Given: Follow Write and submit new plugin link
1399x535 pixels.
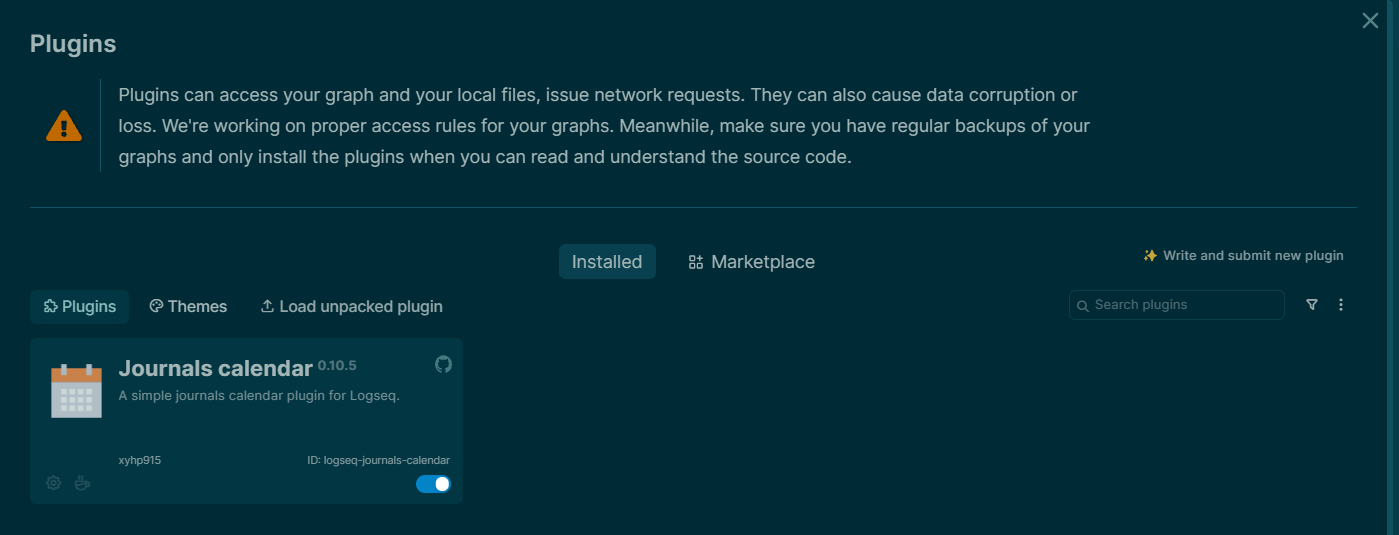Looking at the screenshot, I should (x=1243, y=256).
